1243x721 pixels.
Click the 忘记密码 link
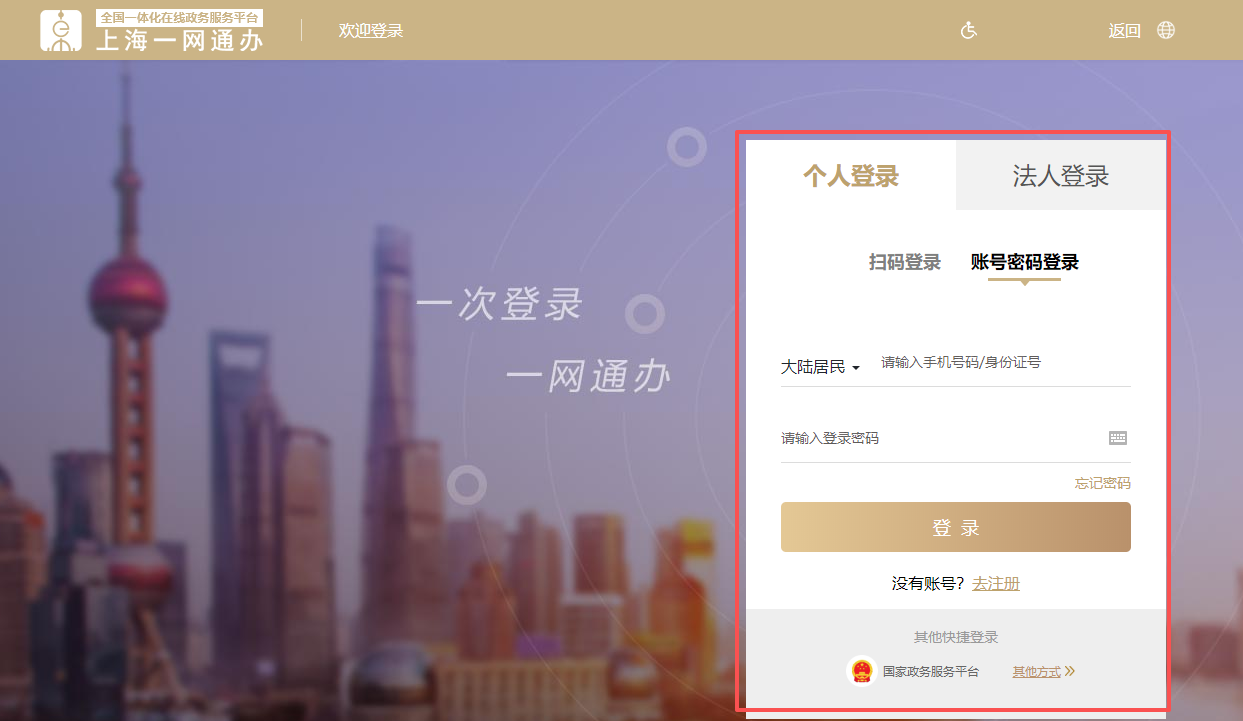(1104, 483)
